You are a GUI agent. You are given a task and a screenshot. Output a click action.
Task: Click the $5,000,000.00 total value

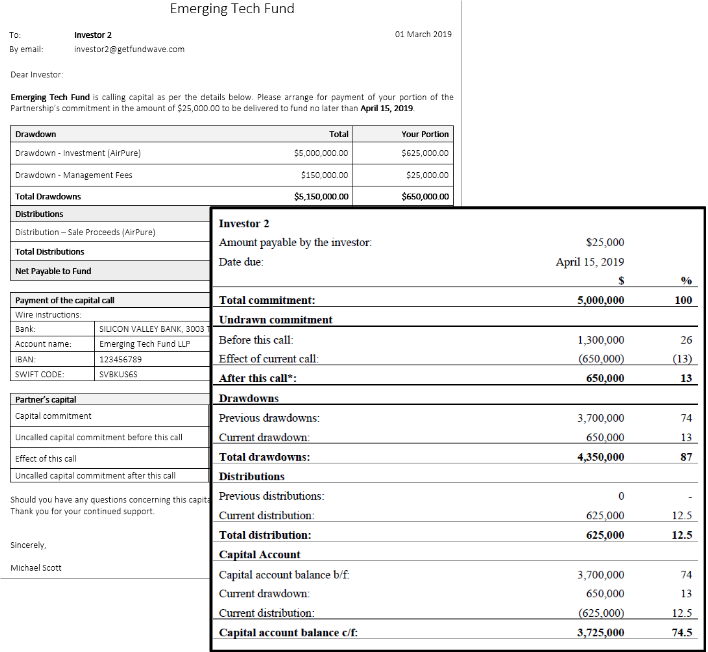(321, 154)
